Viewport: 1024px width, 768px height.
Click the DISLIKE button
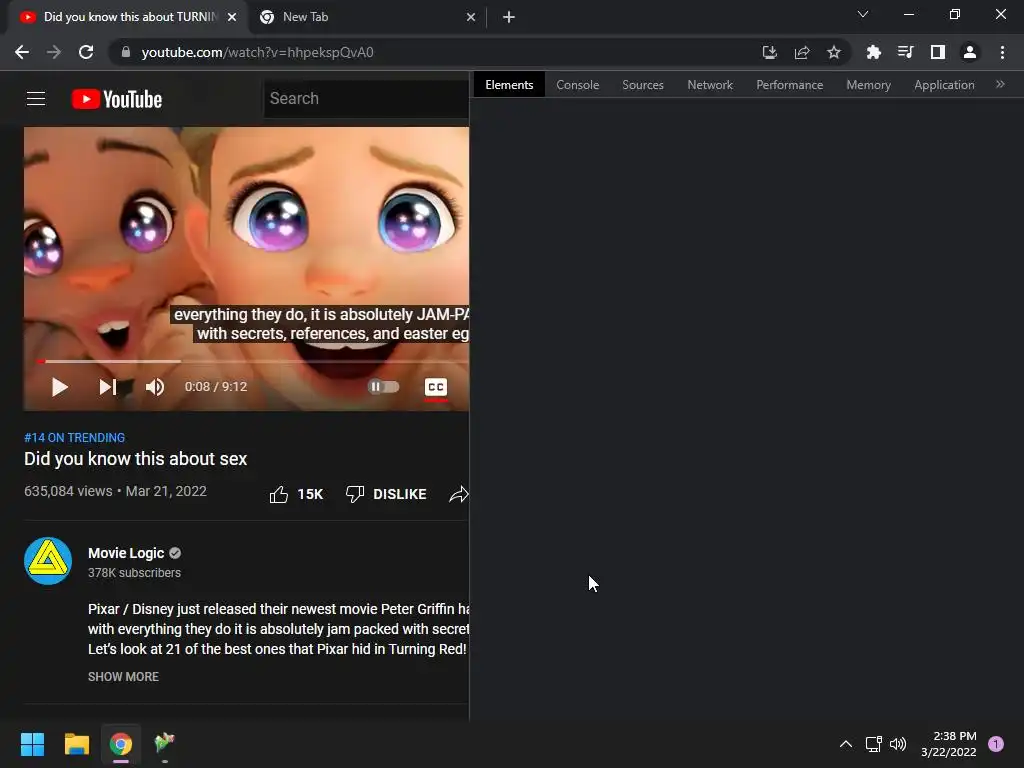(x=386, y=494)
